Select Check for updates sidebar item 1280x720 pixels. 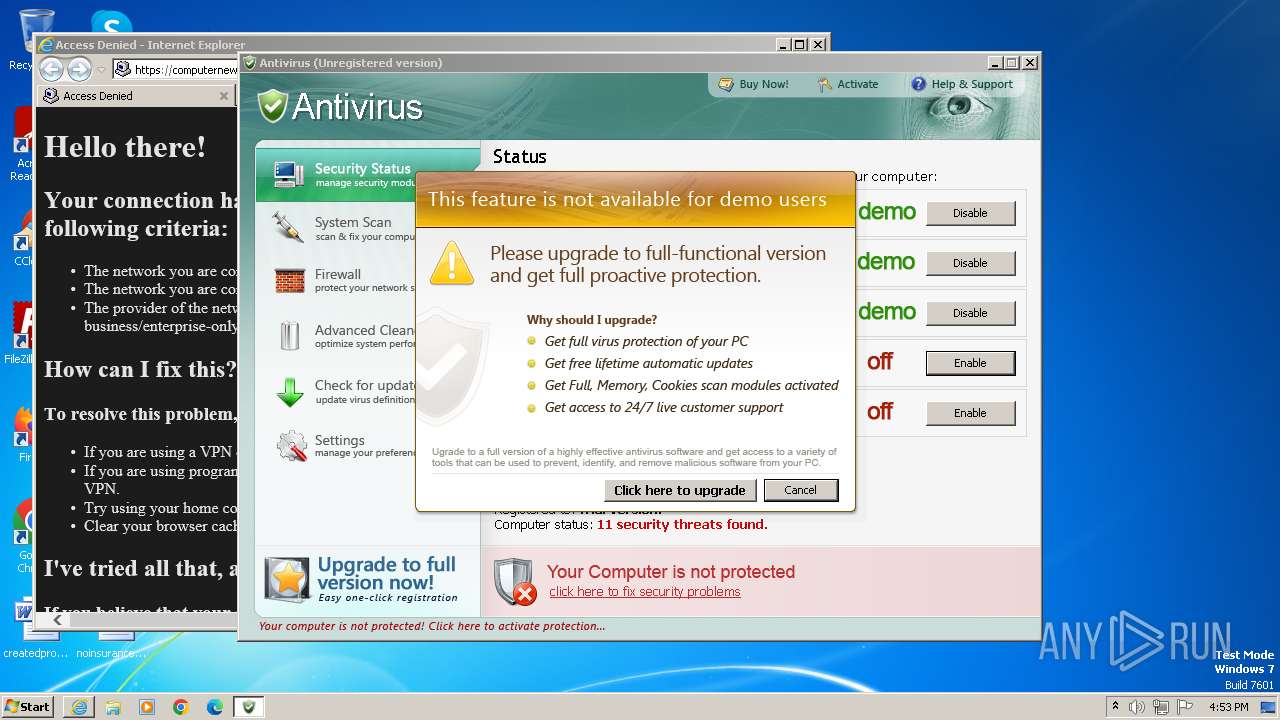(x=345, y=391)
